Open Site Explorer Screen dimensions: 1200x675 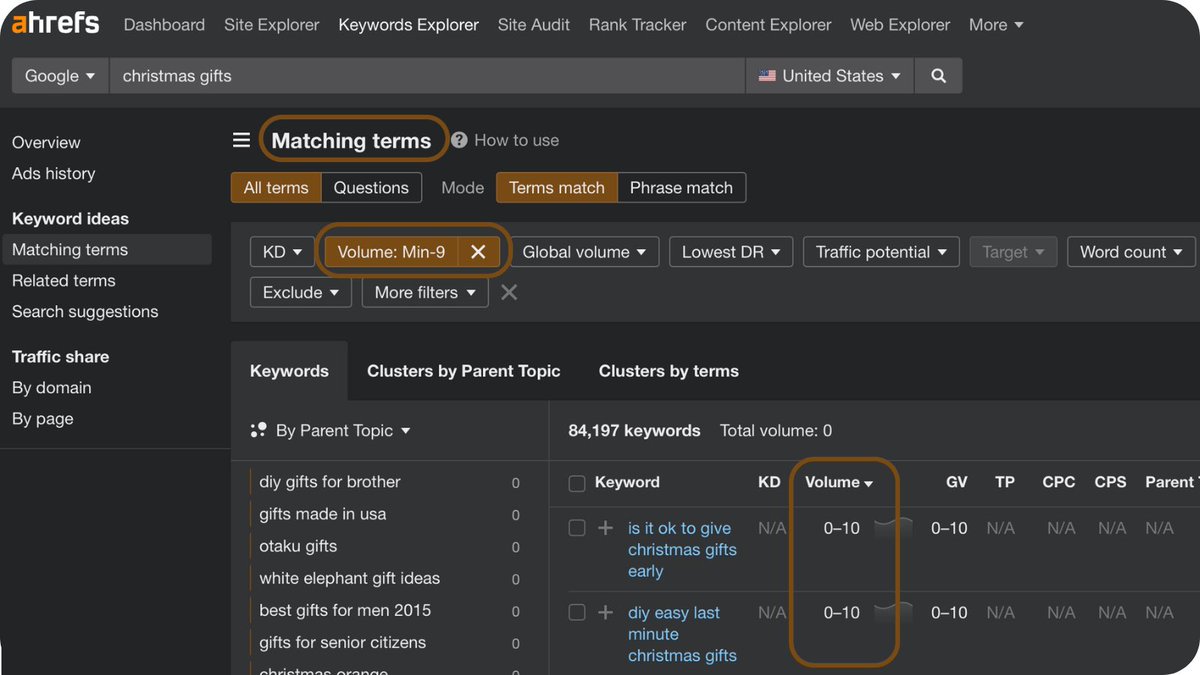(x=272, y=25)
